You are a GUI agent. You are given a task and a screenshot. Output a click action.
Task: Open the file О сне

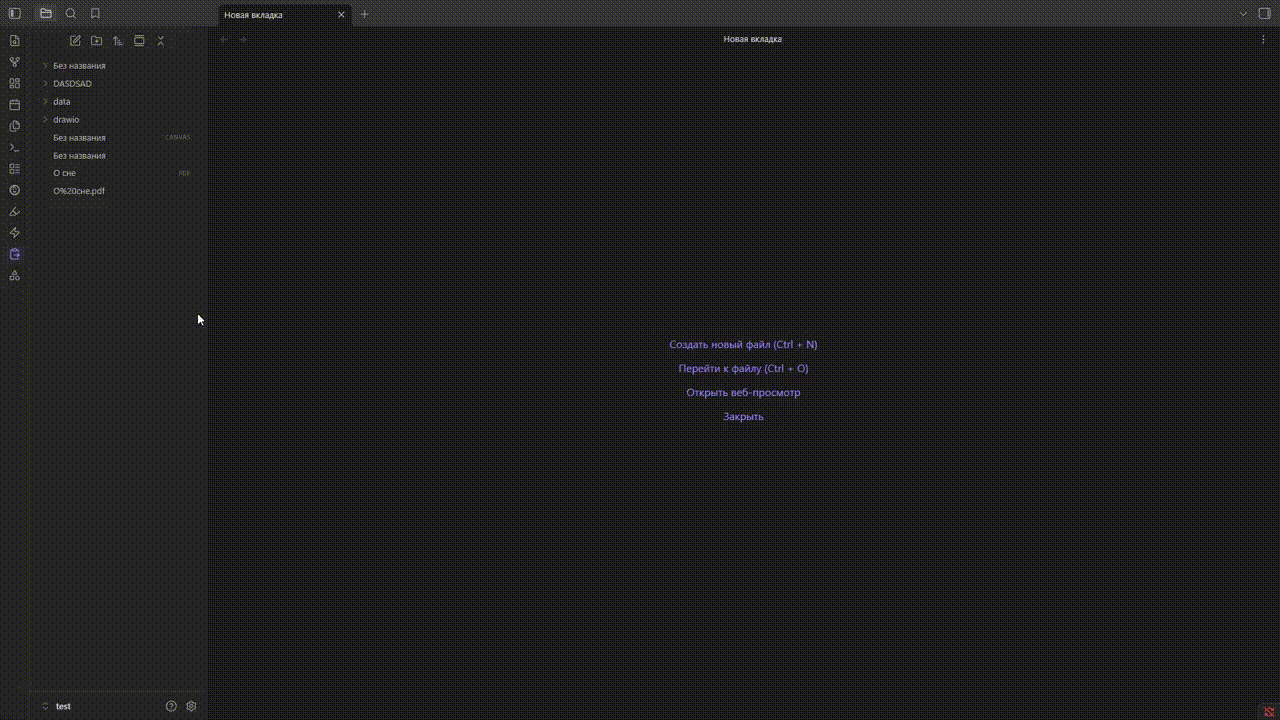(x=64, y=173)
